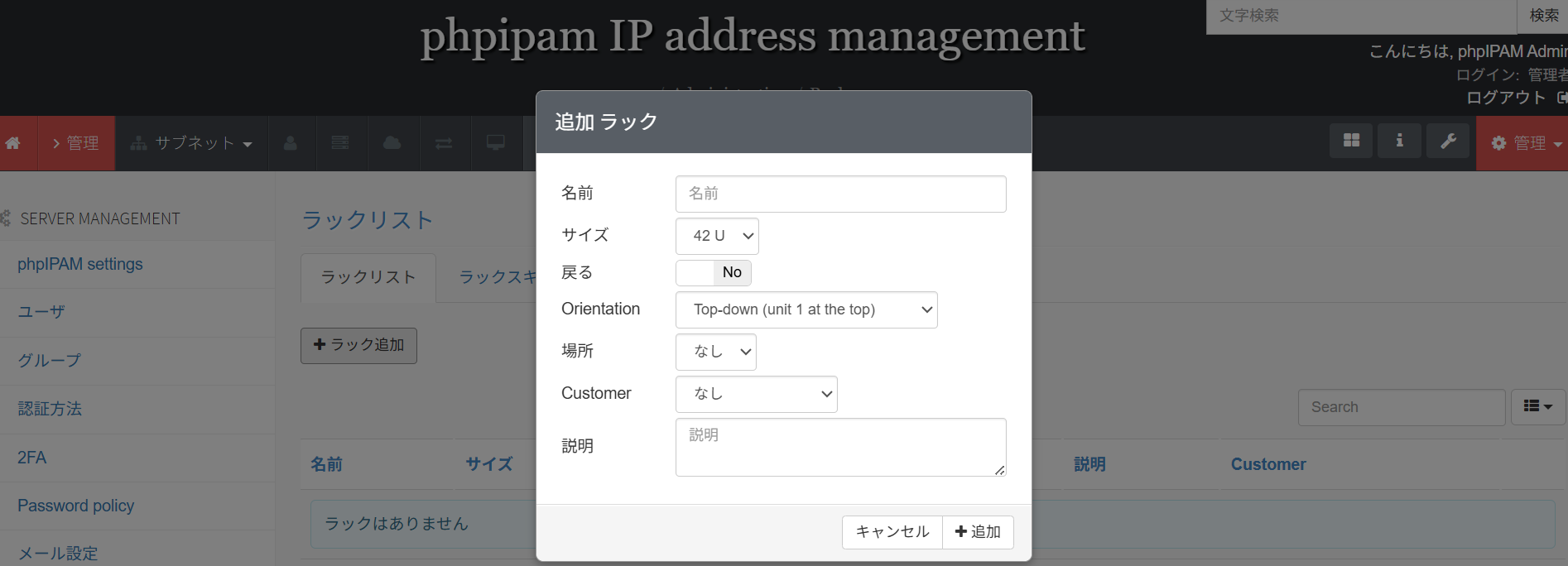Switch to the ラックリスト tab
Screen dimensions: 1568x566
tap(368, 277)
